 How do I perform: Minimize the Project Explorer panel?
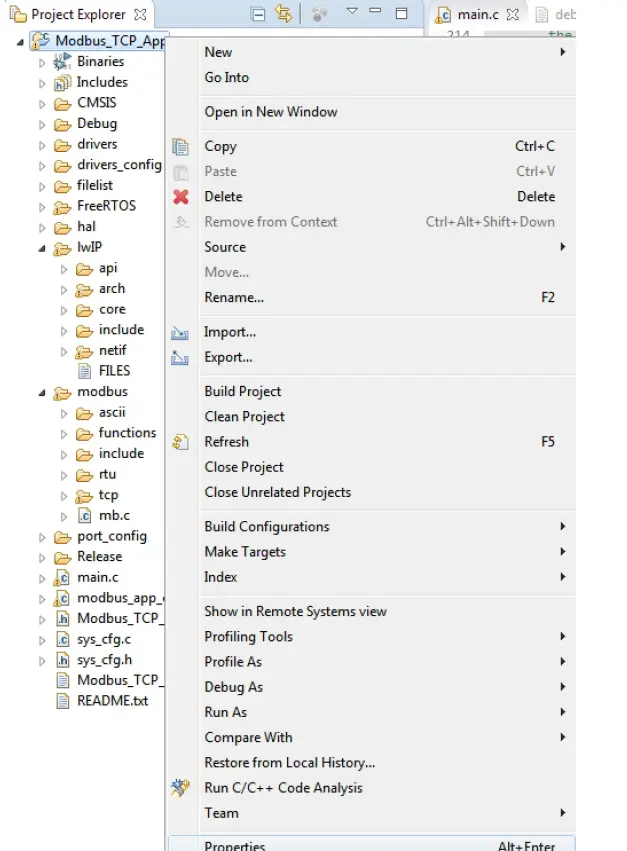tap(376, 13)
